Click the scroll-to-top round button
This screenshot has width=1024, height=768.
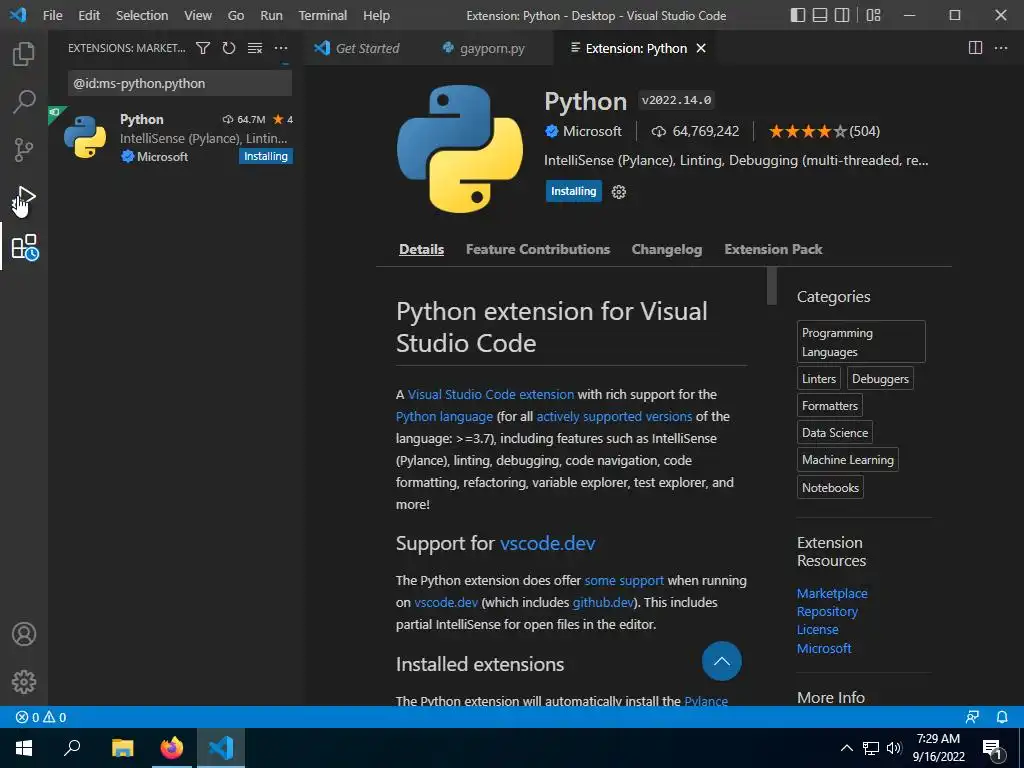(721, 661)
